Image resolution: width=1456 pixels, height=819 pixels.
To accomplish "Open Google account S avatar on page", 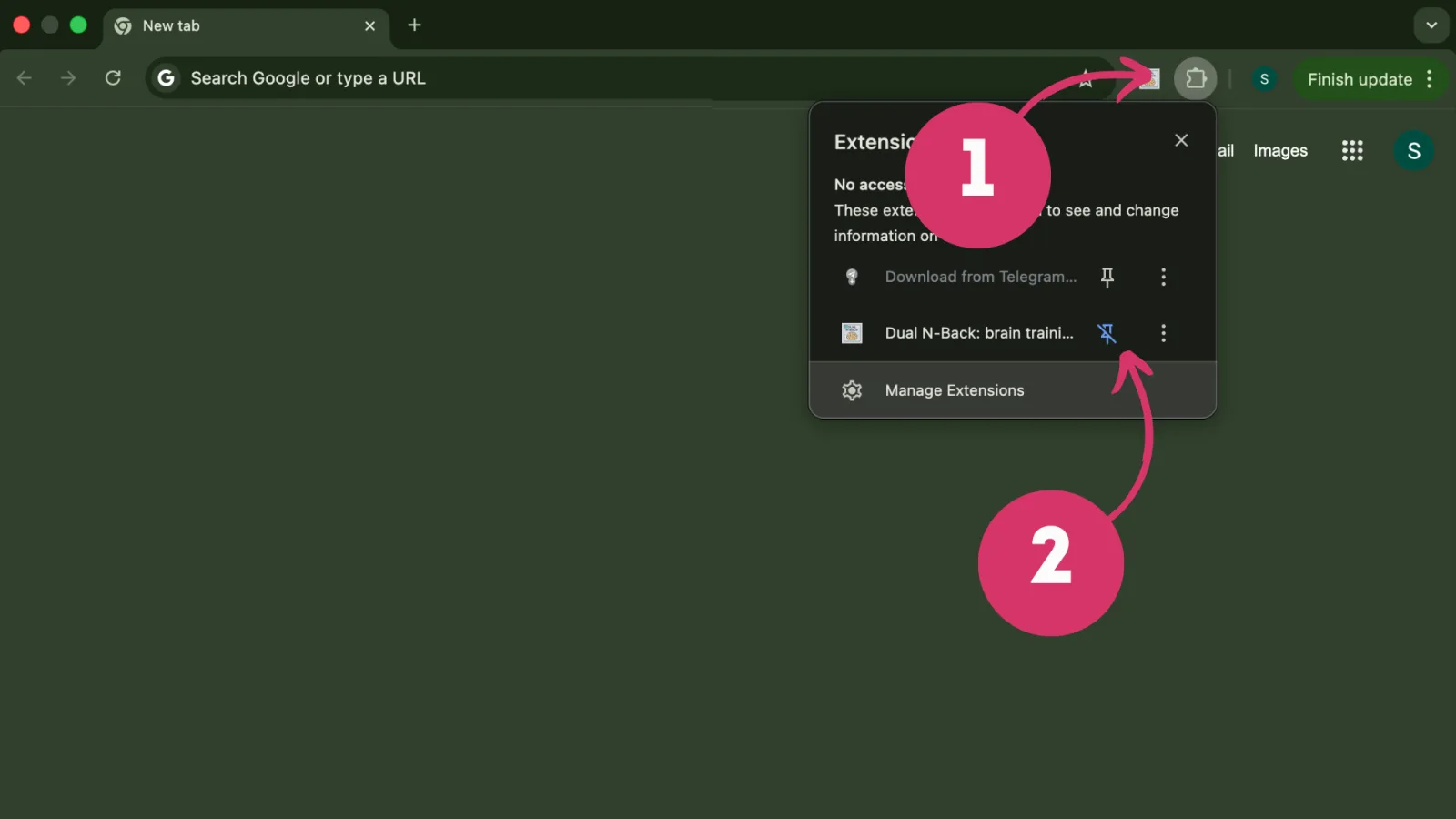I will point(1413,151).
